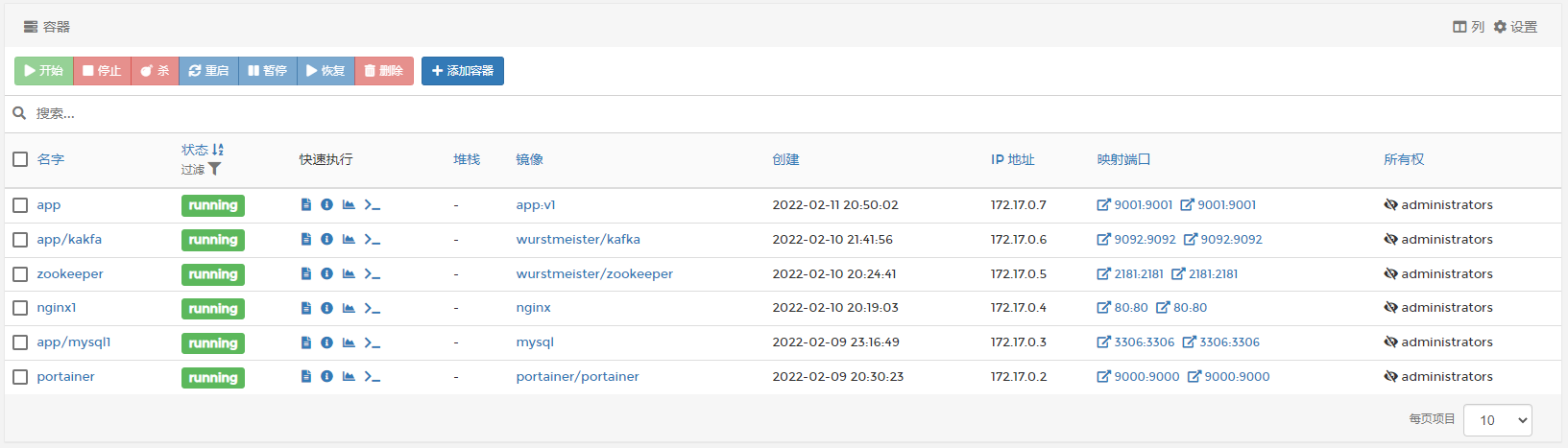Tick the select-all containers checkbox
Viewport: 1568px width, 448px height.
[x=20, y=159]
